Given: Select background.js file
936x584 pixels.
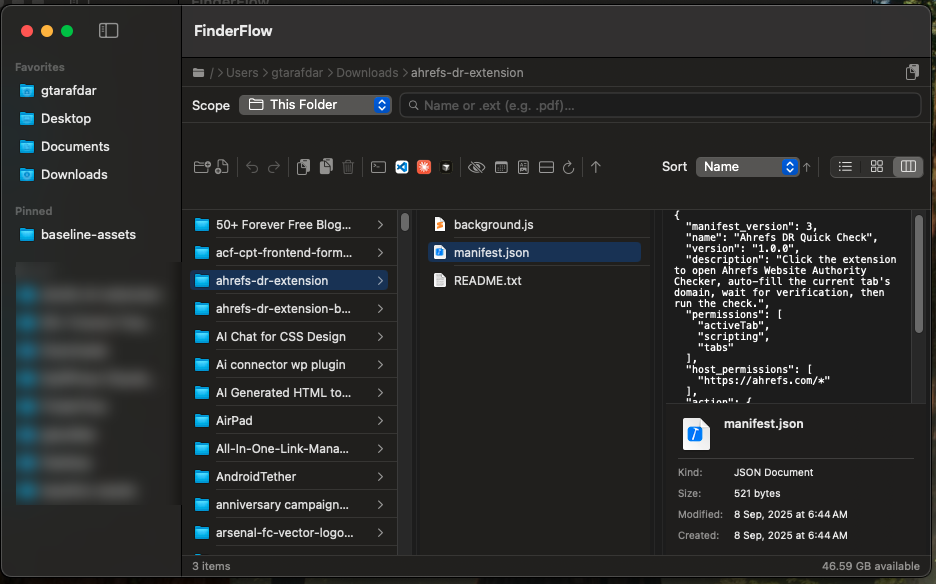Looking at the screenshot, I should point(534,225).
